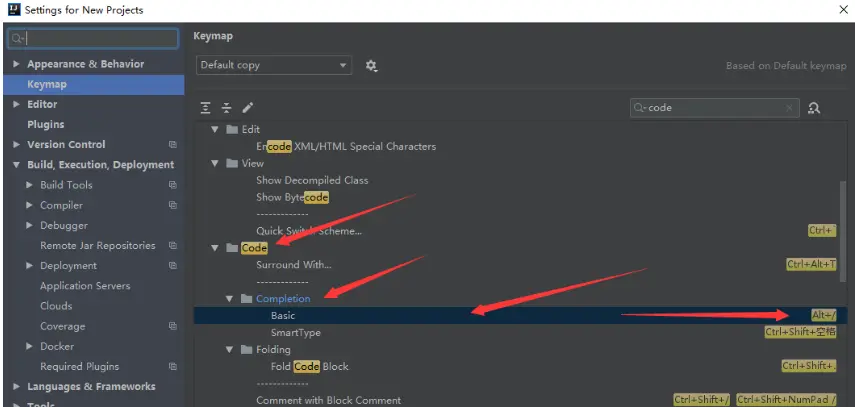Expand Appearance & Behavior settings
Screen dimensions: 855x407
pos(16,64)
